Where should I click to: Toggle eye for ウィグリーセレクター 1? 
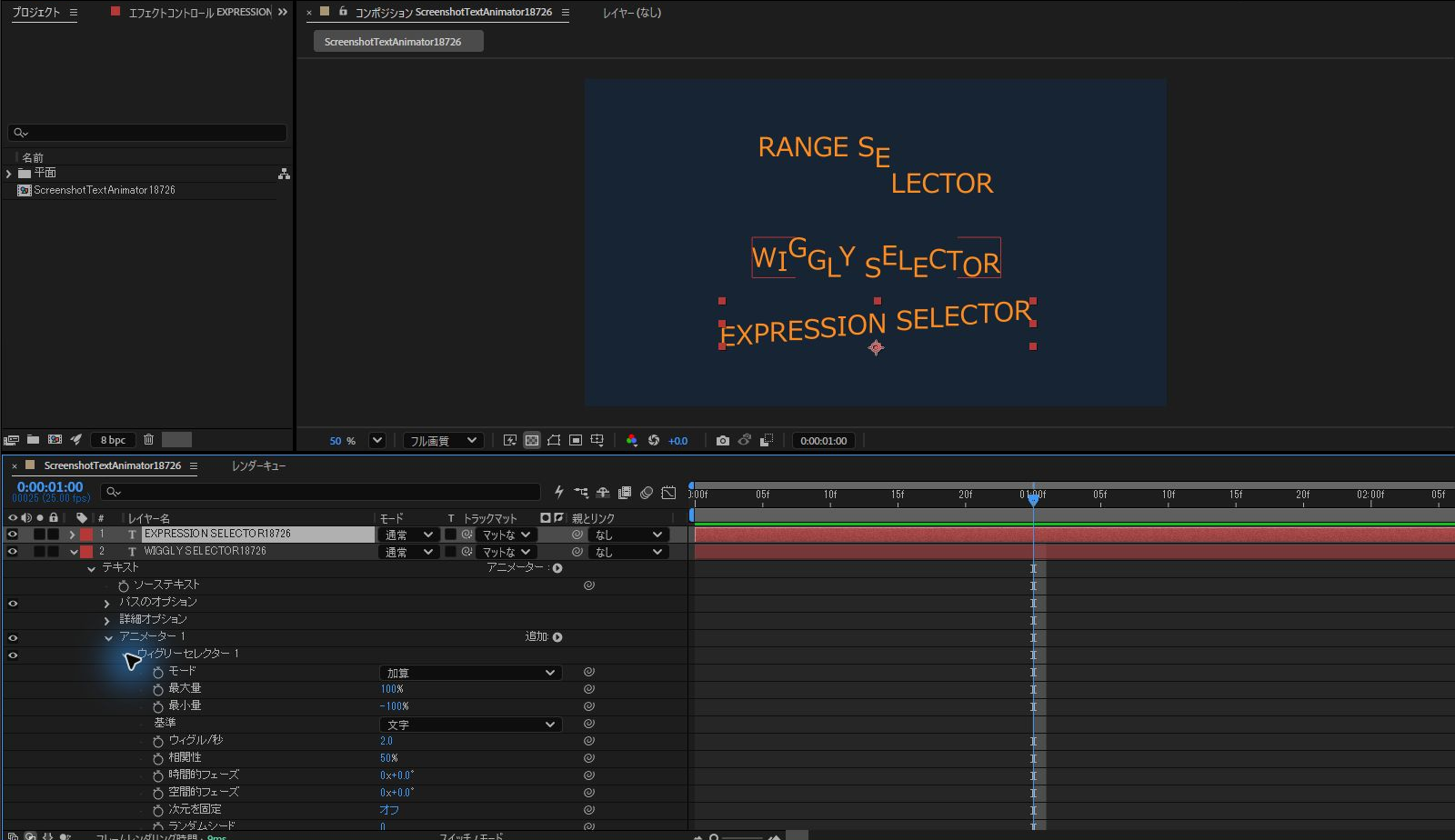click(x=13, y=655)
